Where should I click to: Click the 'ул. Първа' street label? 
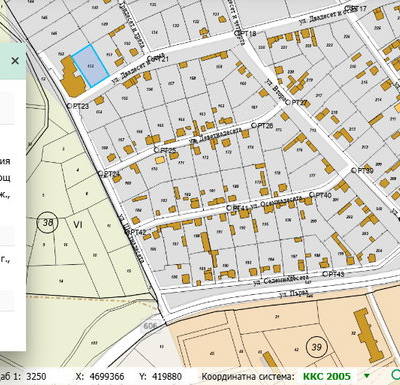click(x=294, y=294)
